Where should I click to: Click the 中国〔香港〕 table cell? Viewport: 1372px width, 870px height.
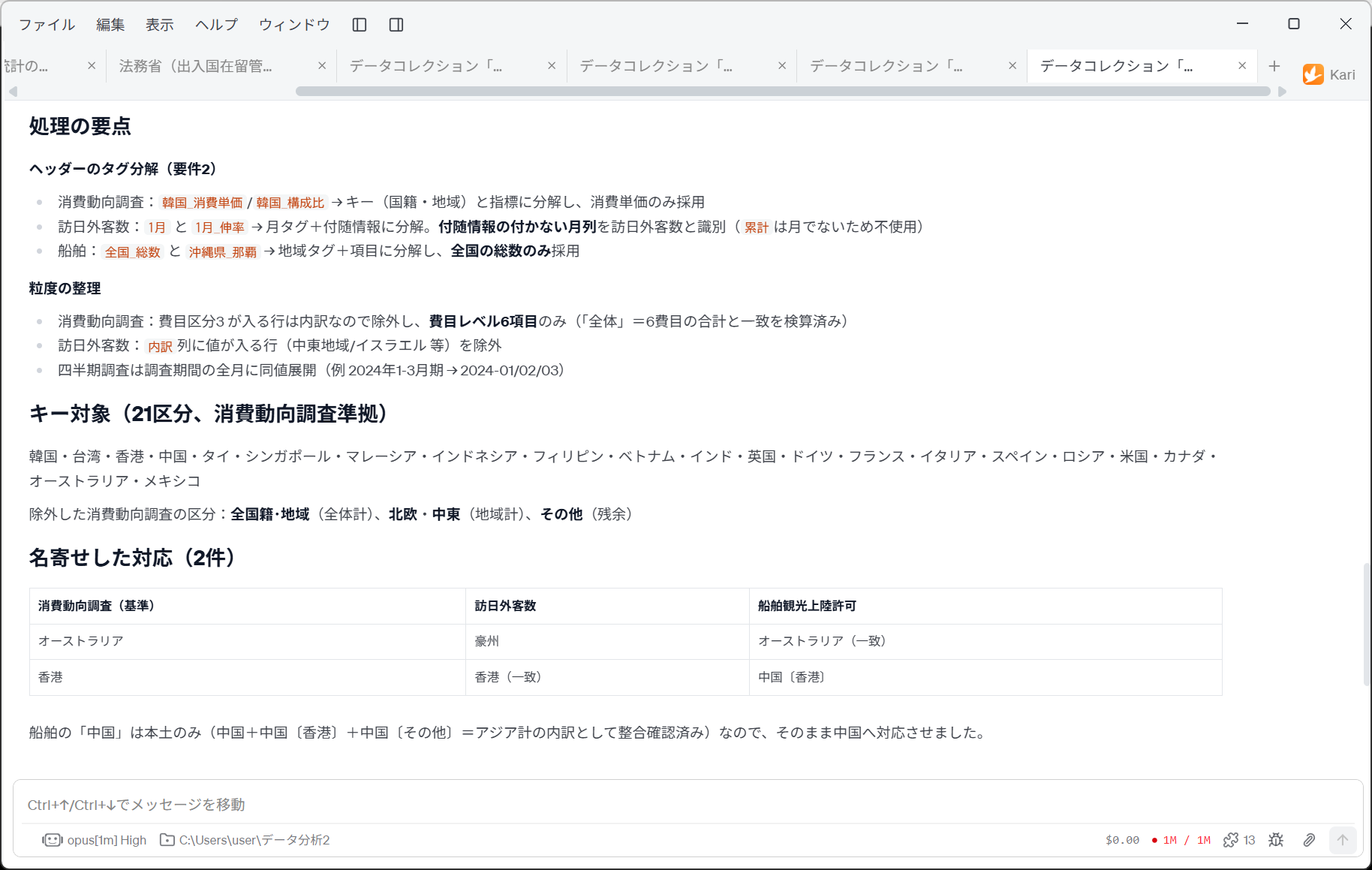click(985, 677)
